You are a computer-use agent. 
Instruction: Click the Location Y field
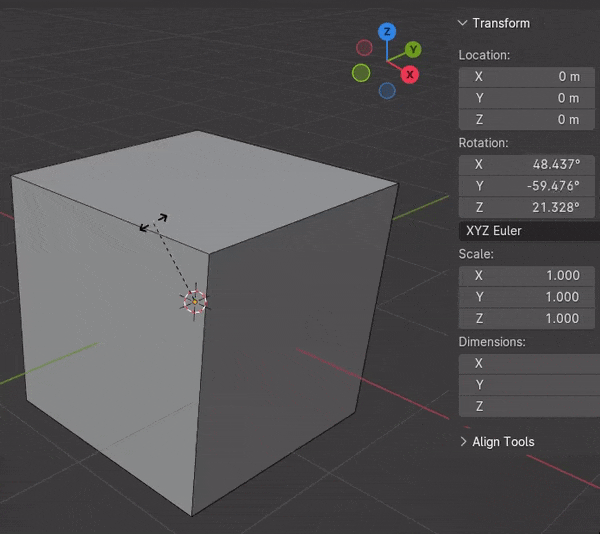tap(527, 98)
